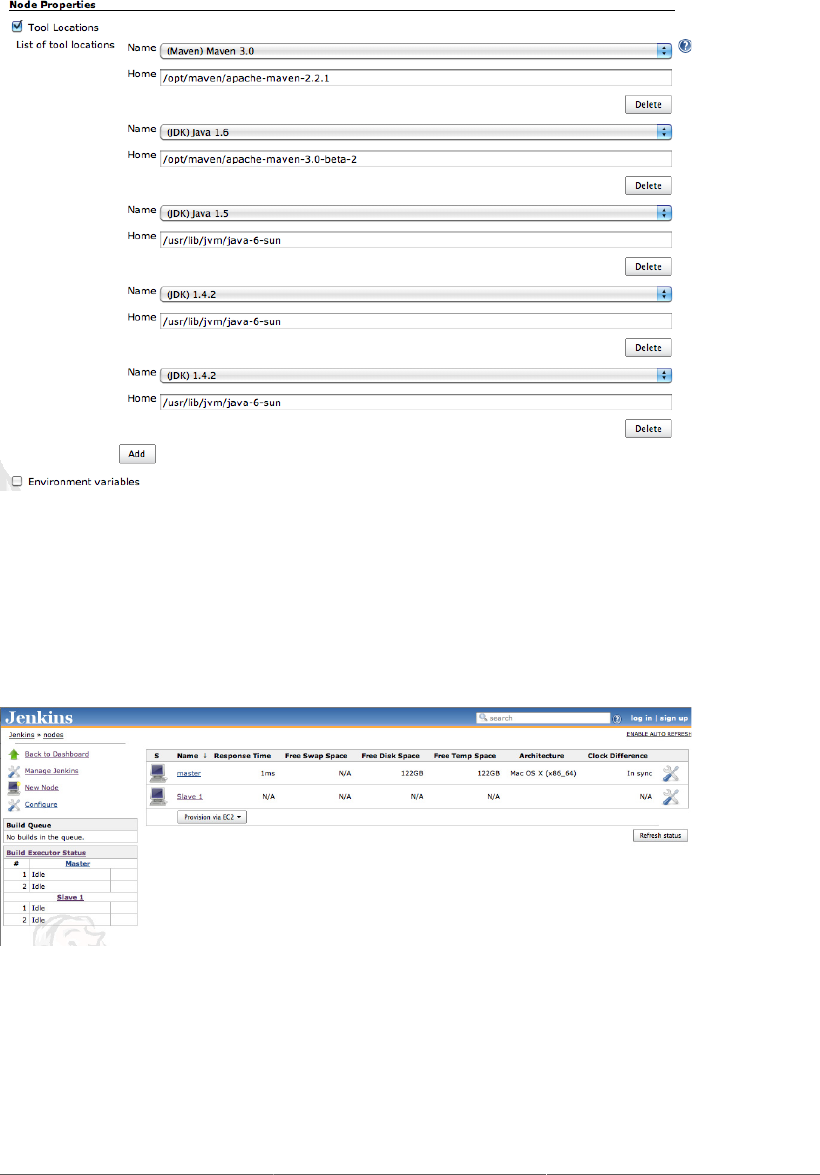This screenshot has height=1175, width=820.
Task: Click the Response Time column header
Action: pyautogui.click(x=242, y=755)
